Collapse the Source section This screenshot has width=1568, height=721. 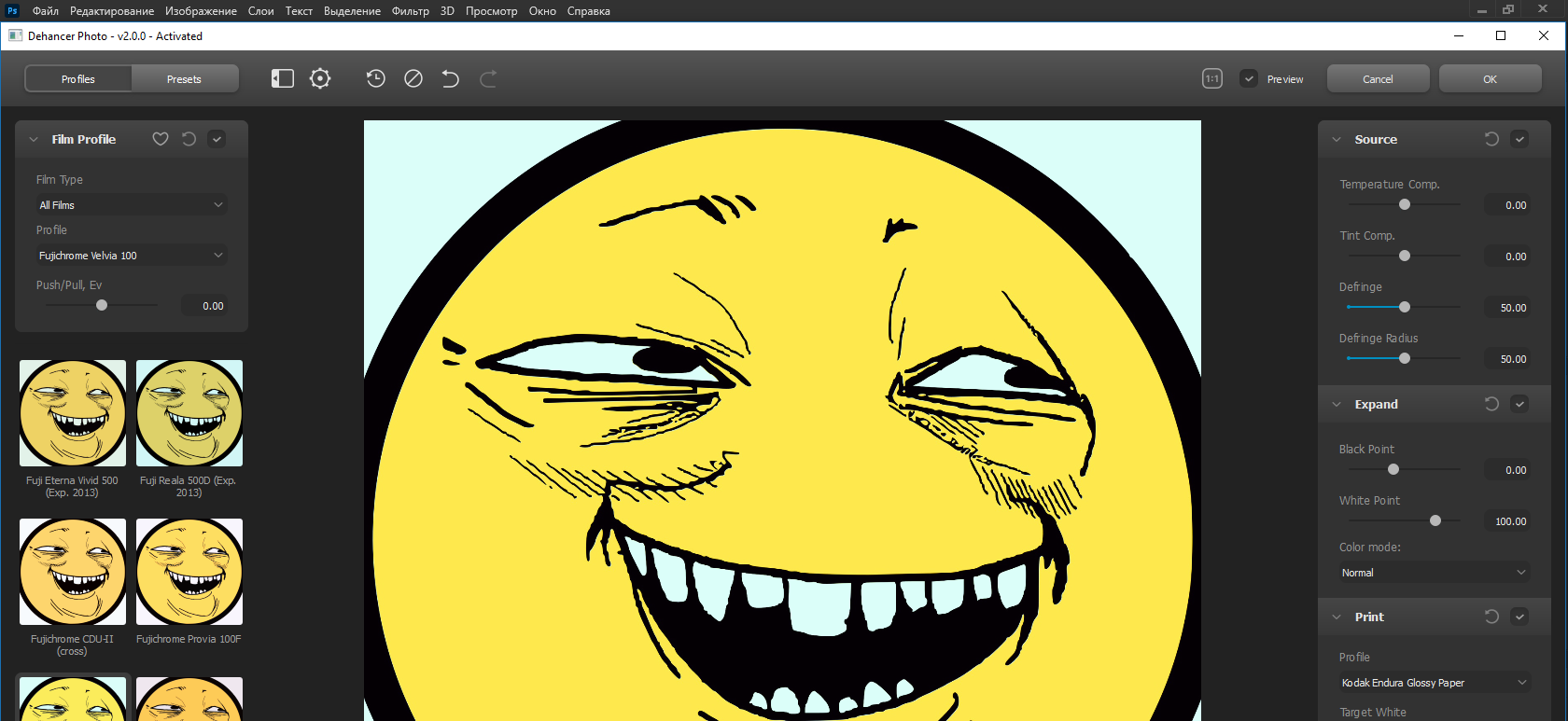click(x=1337, y=139)
